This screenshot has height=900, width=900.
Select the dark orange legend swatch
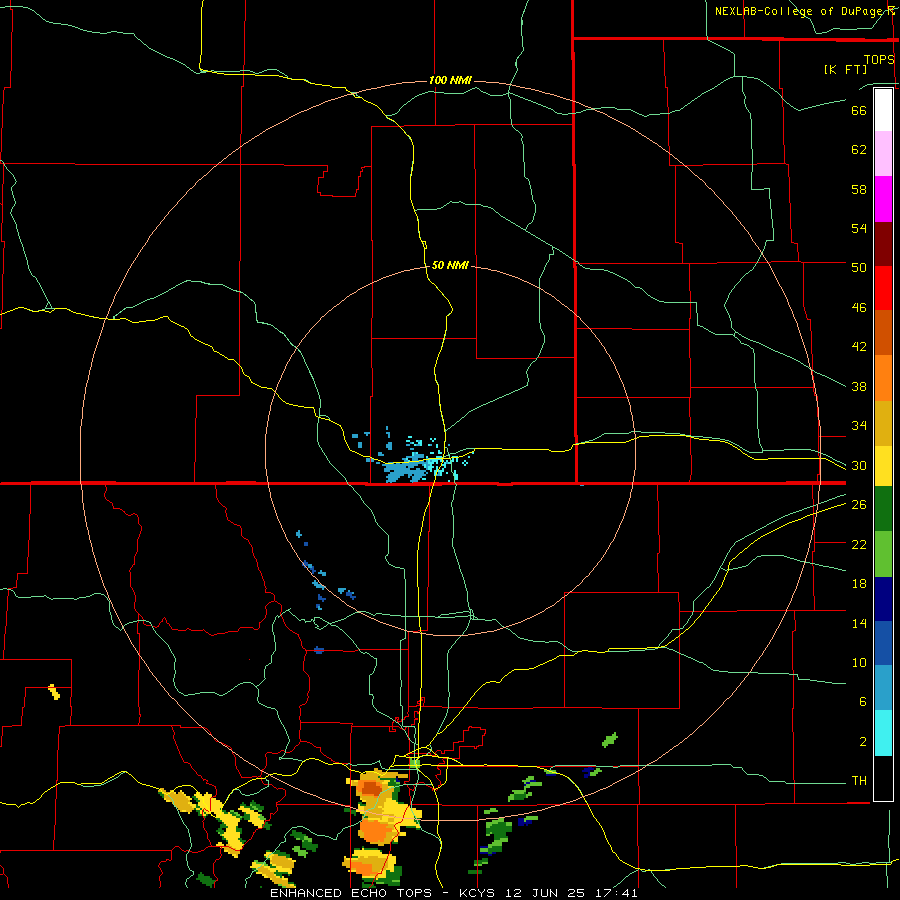tap(883, 333)
